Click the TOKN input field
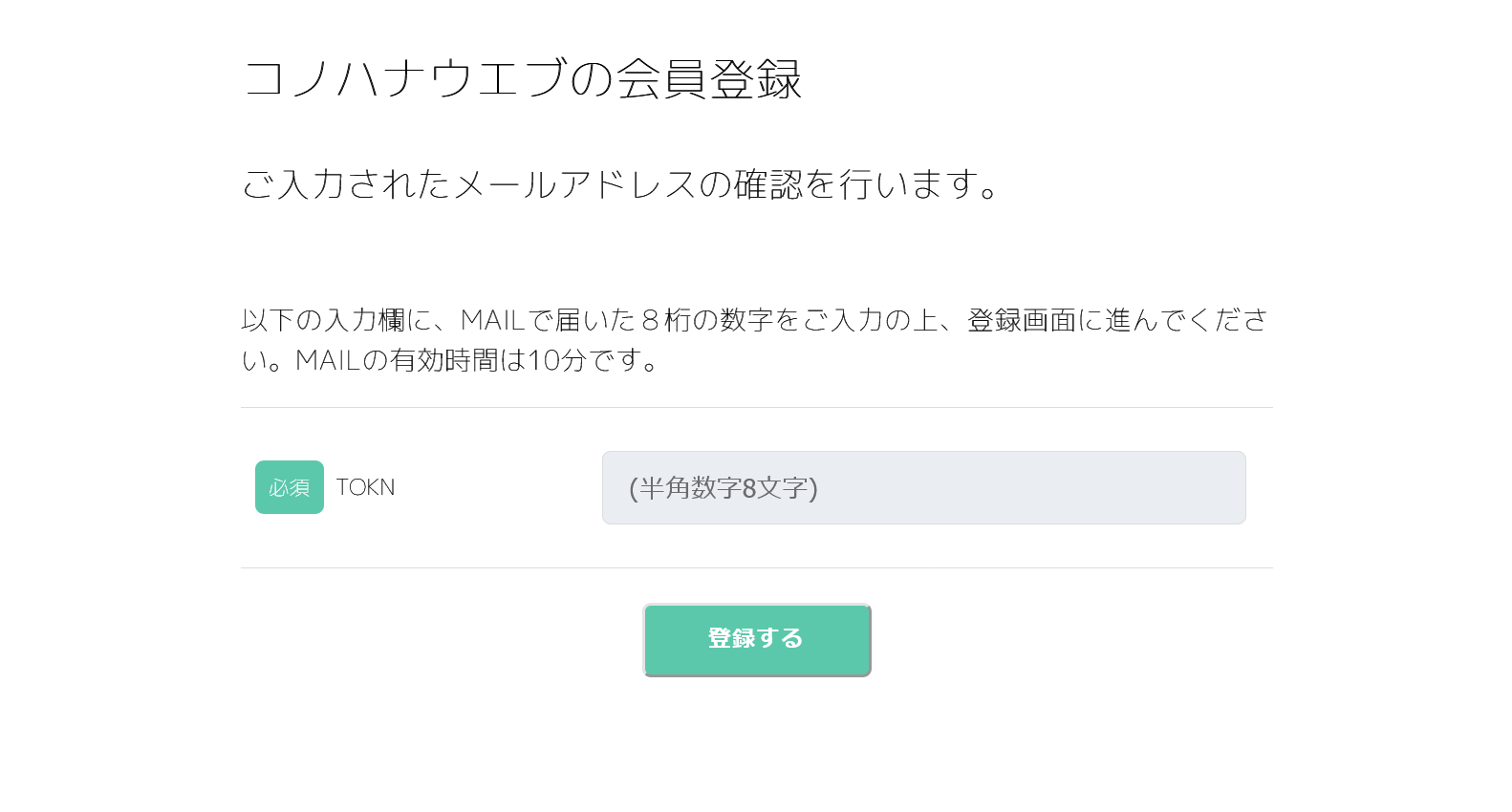 [923, 487]
